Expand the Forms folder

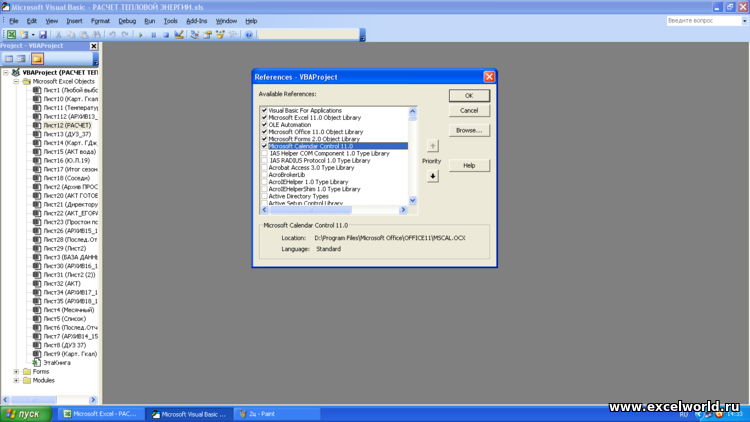point(16,371)
